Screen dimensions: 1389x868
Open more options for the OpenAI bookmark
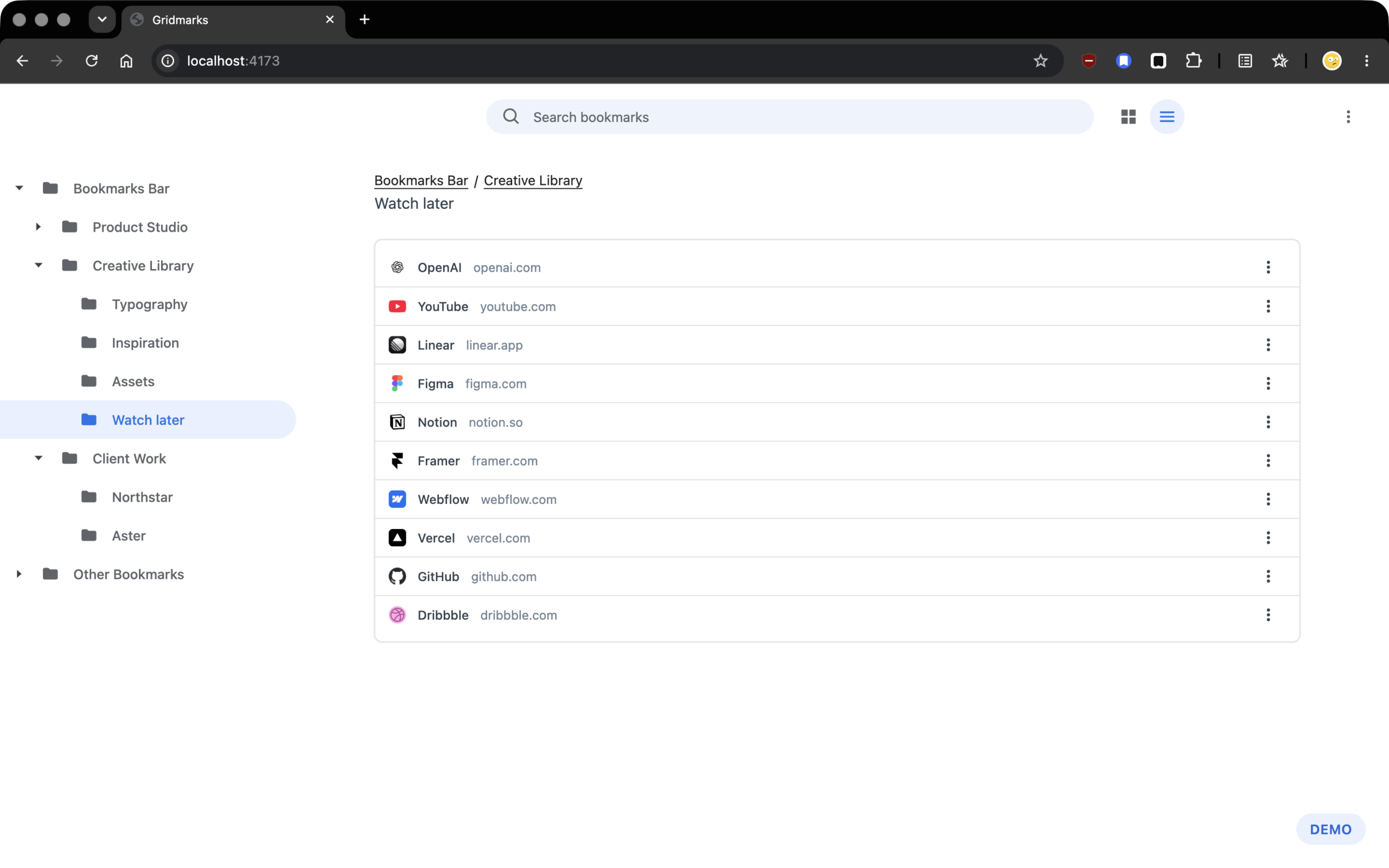click(x=1268, y=267)
